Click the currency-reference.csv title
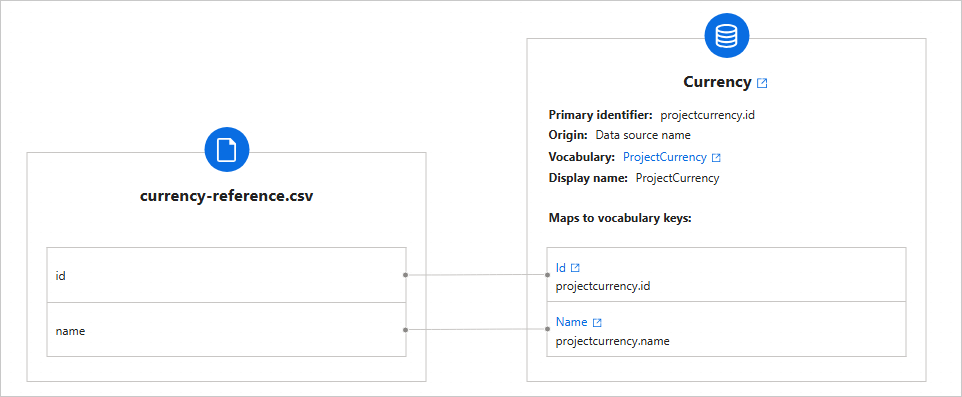The image size is (962, 397). click(226, 196)
